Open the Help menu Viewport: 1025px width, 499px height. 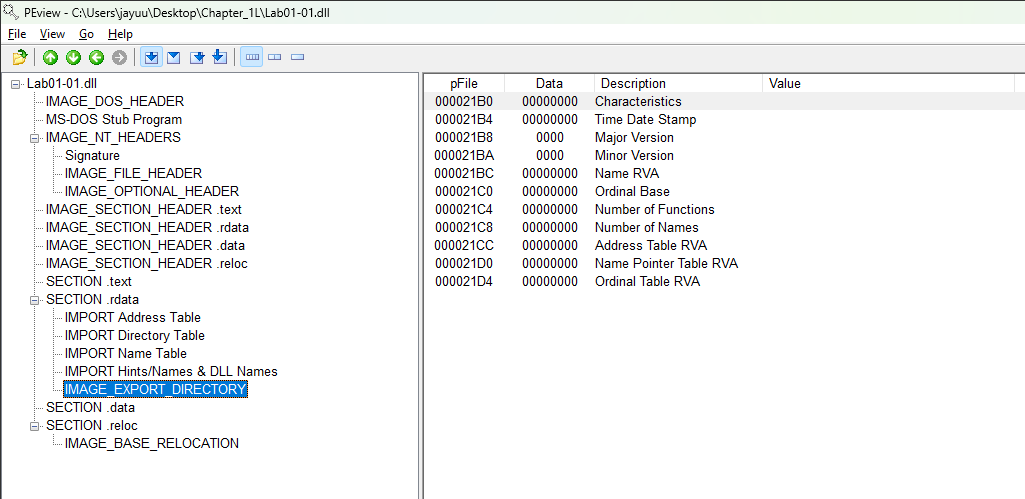(x=120, y=34)
